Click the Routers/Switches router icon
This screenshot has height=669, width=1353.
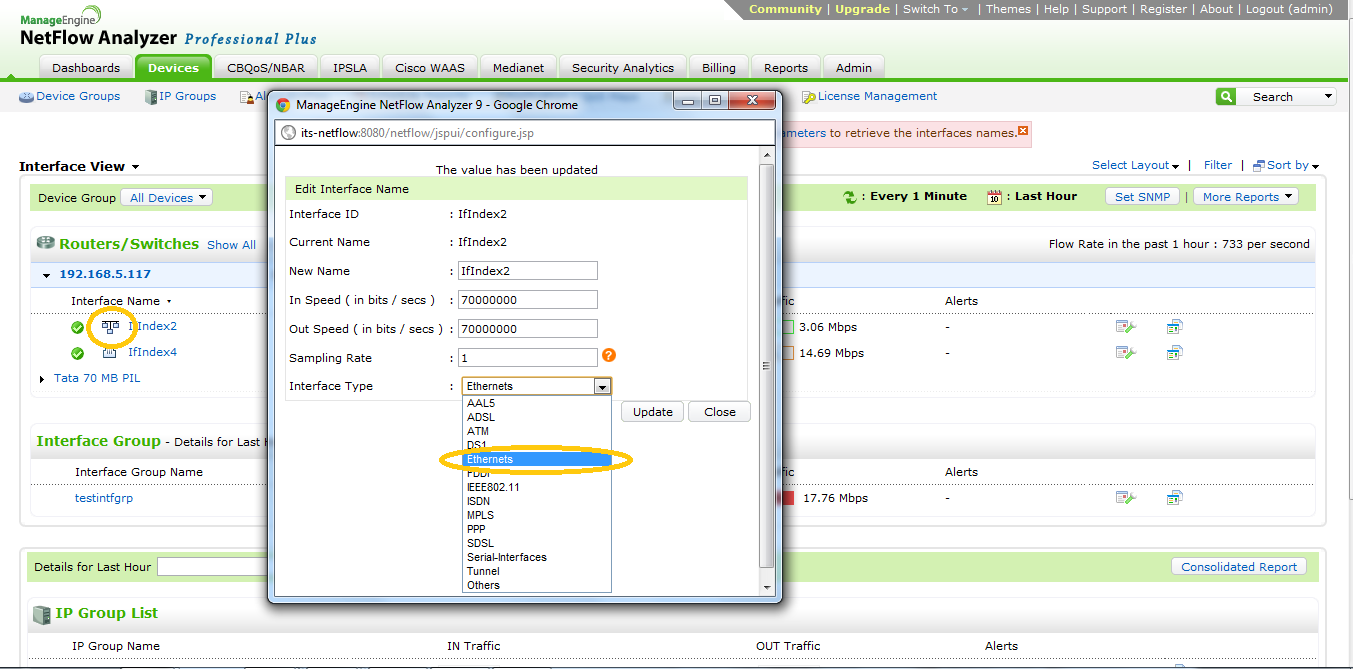(46, 243)
